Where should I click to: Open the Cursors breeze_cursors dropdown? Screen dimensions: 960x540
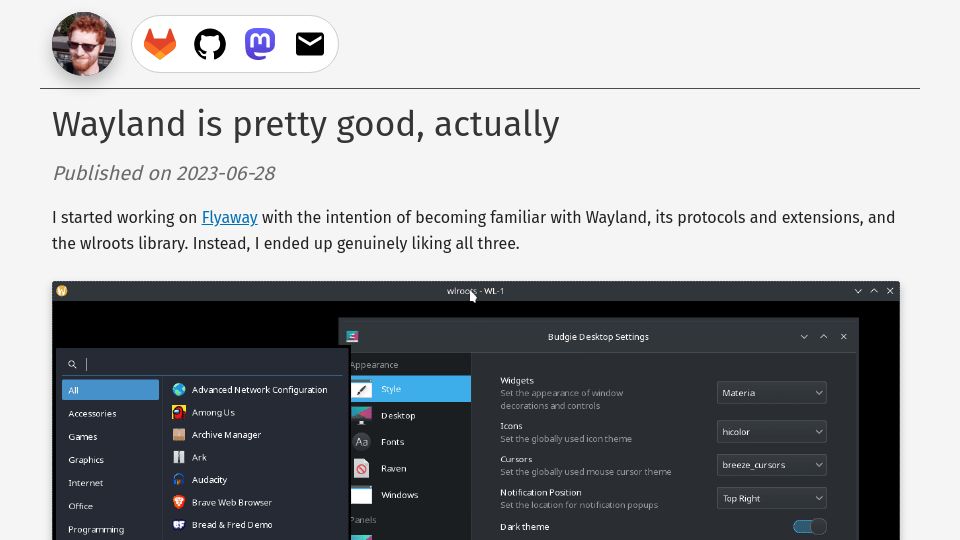click(771, 465)
